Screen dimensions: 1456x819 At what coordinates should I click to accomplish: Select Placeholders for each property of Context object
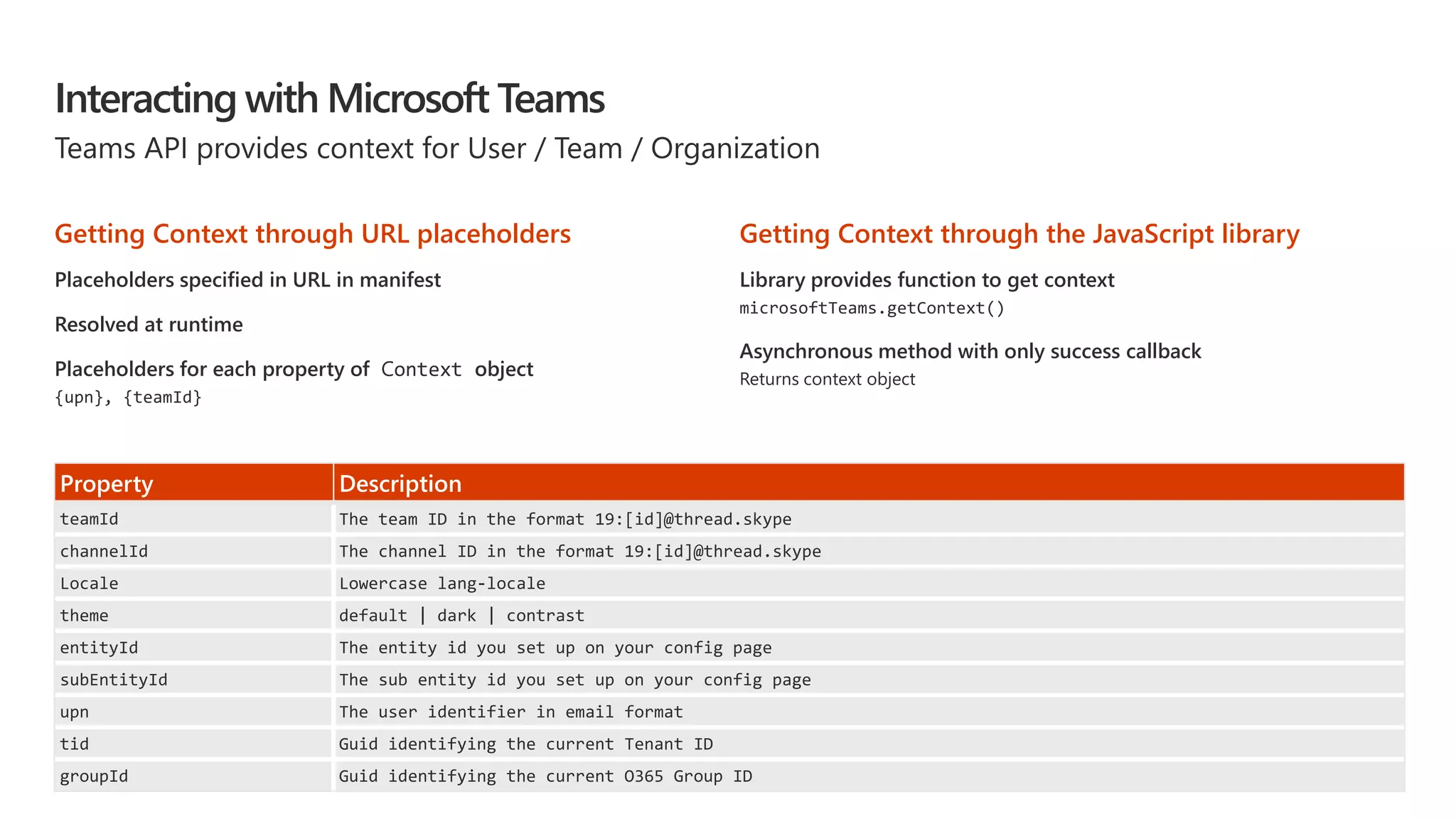tap(294, 369)
